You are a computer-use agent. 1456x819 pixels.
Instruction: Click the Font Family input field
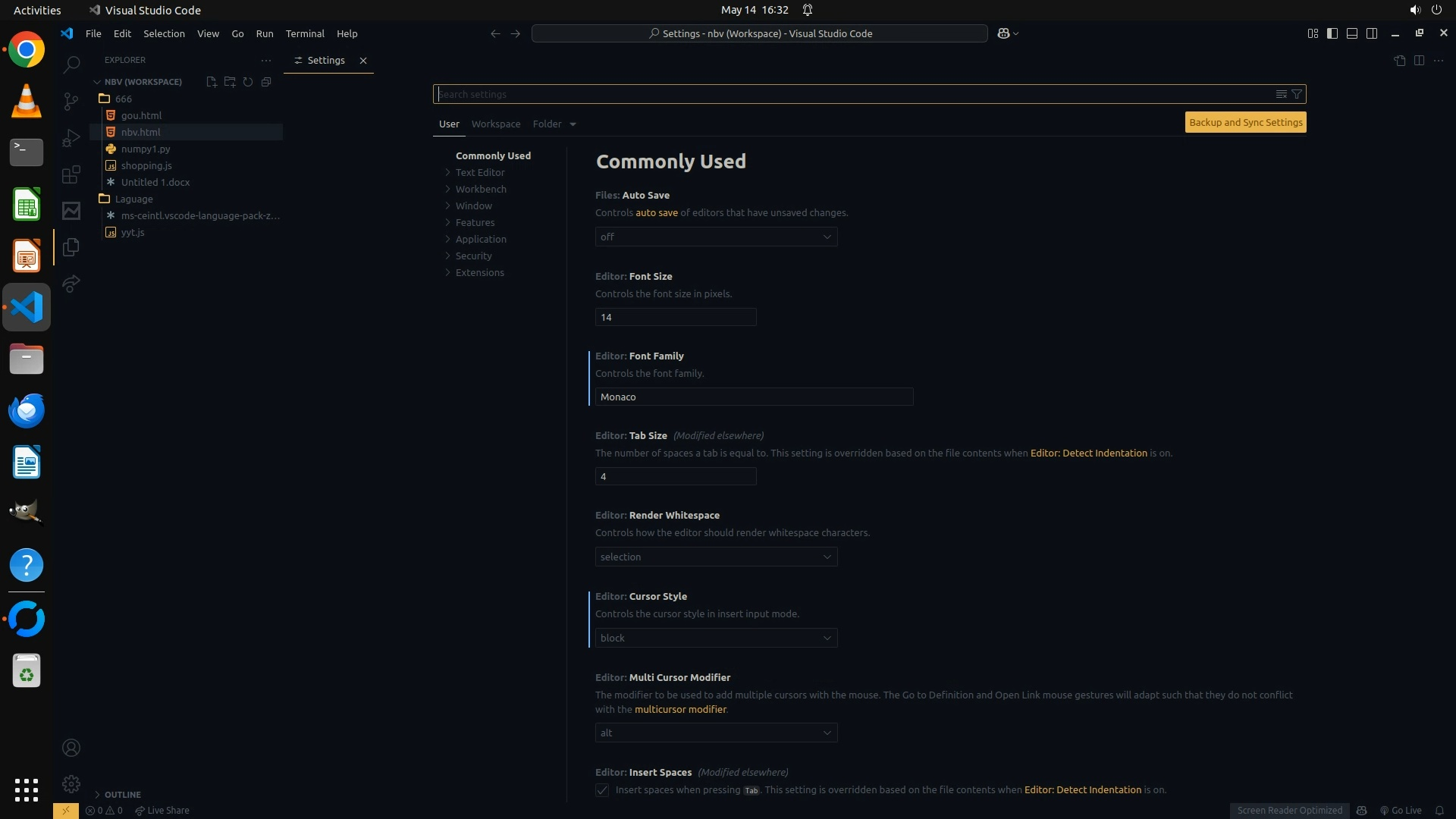754,397
